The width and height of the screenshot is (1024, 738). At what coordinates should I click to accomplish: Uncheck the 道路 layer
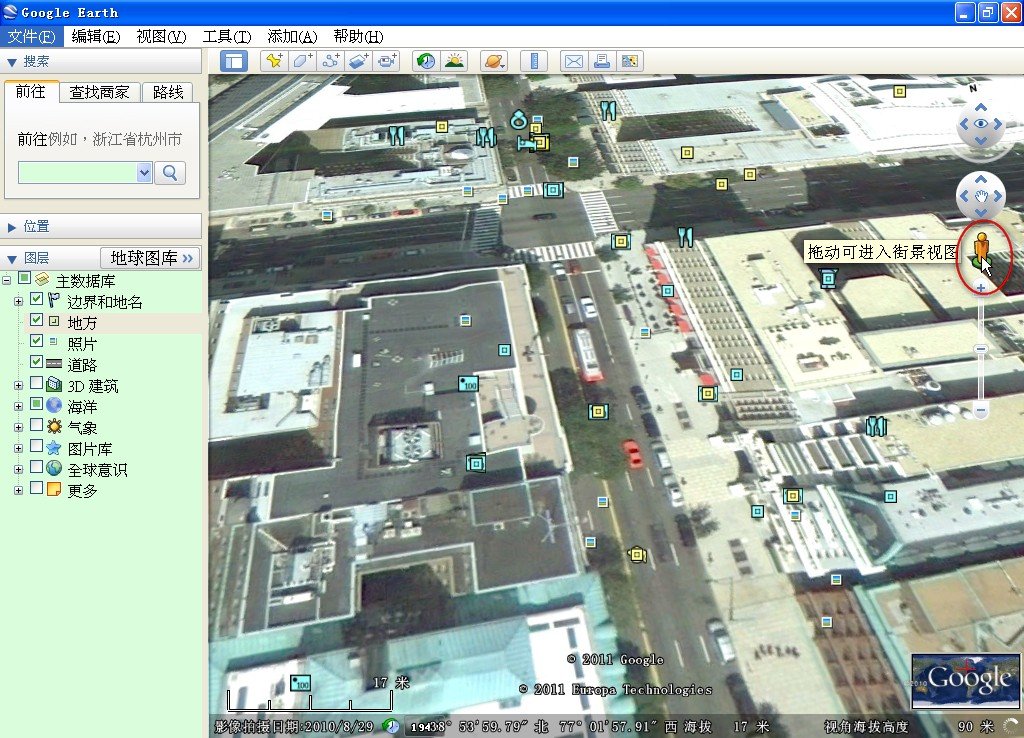pos(37,362)
